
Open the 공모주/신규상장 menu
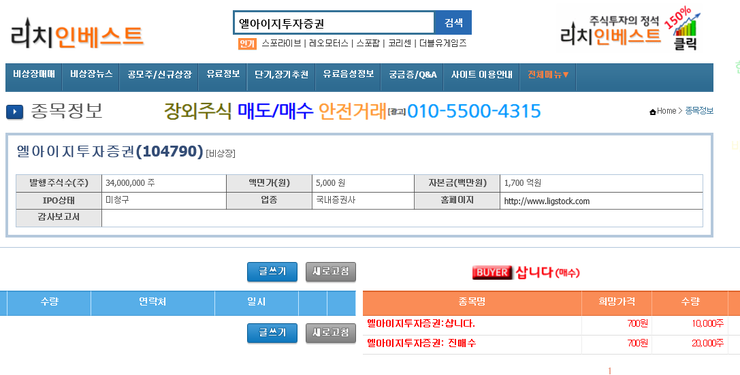(159, 75)
